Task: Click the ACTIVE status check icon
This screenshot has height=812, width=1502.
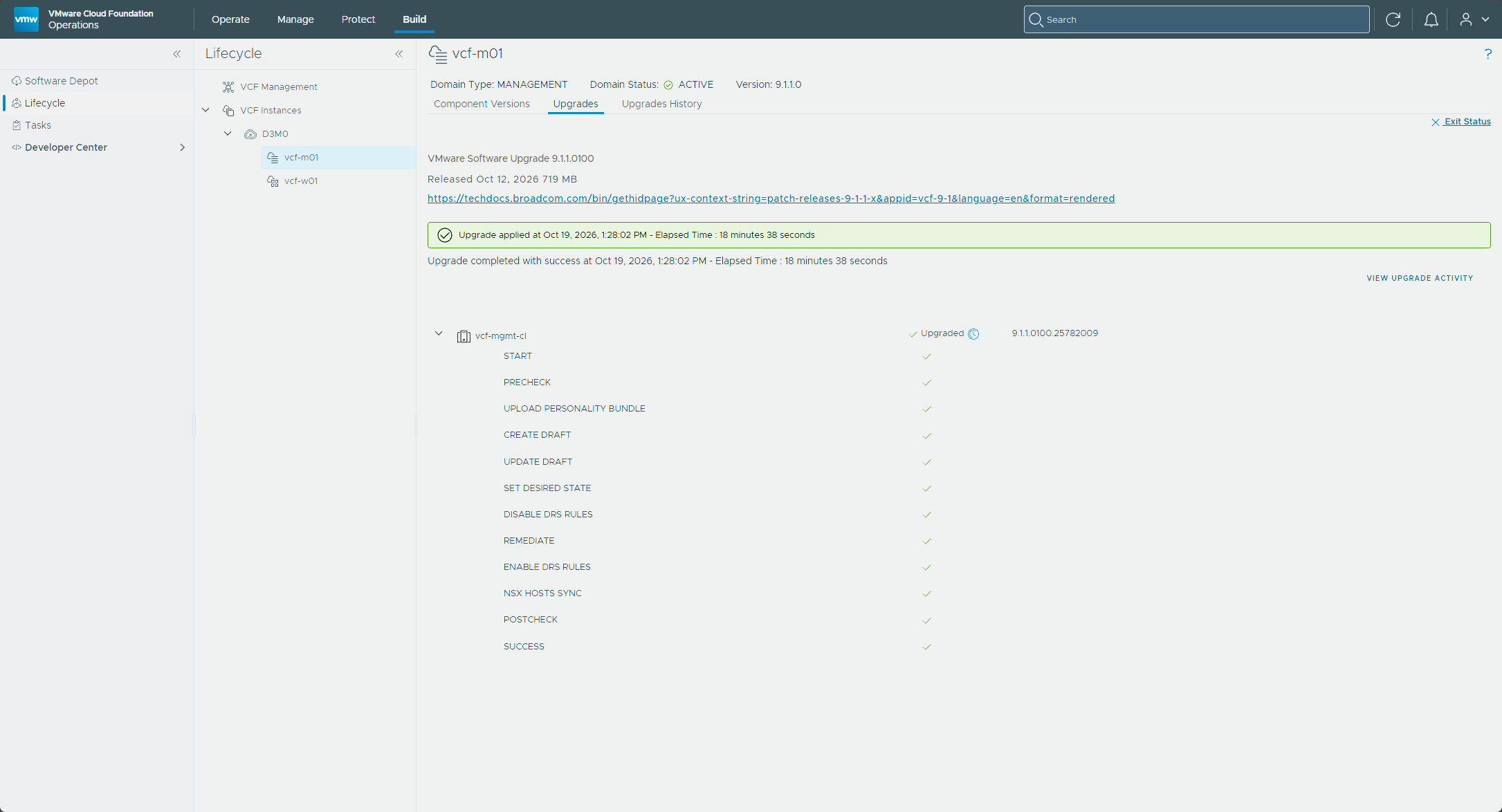Action: click(668, 85)
